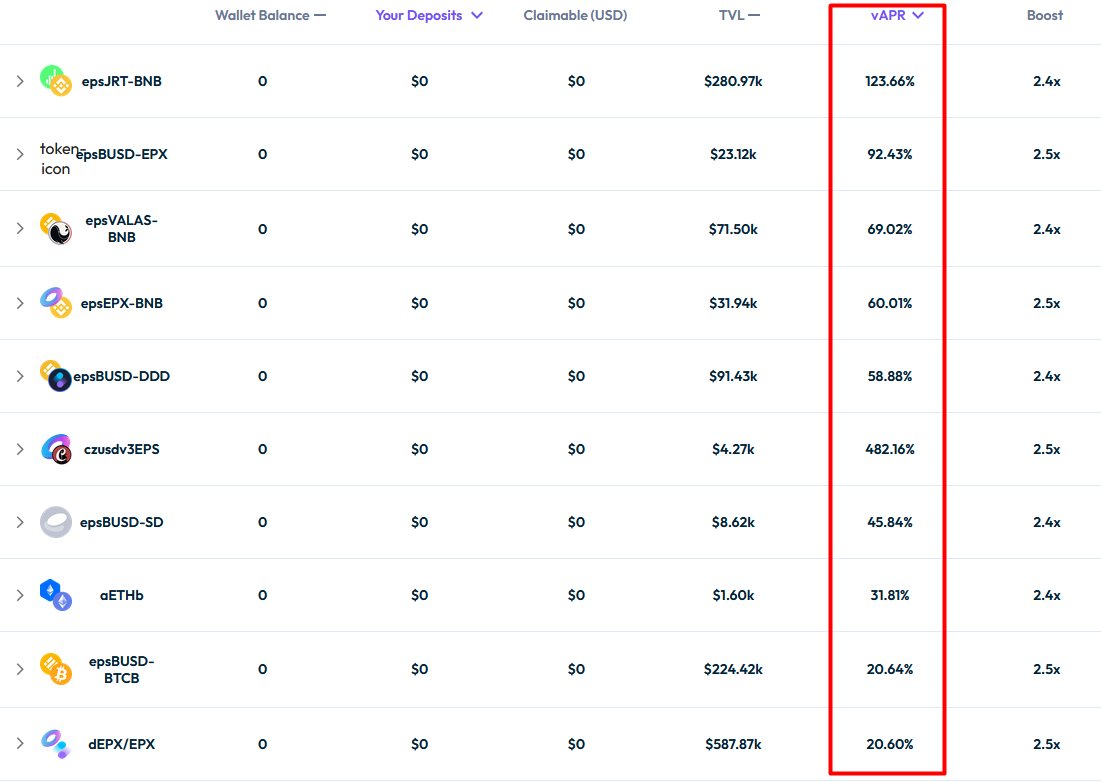Click the epsBUSD-SD pool ring icon
Viewport: 1101px width, 782px height.
[x=55, y=522]
